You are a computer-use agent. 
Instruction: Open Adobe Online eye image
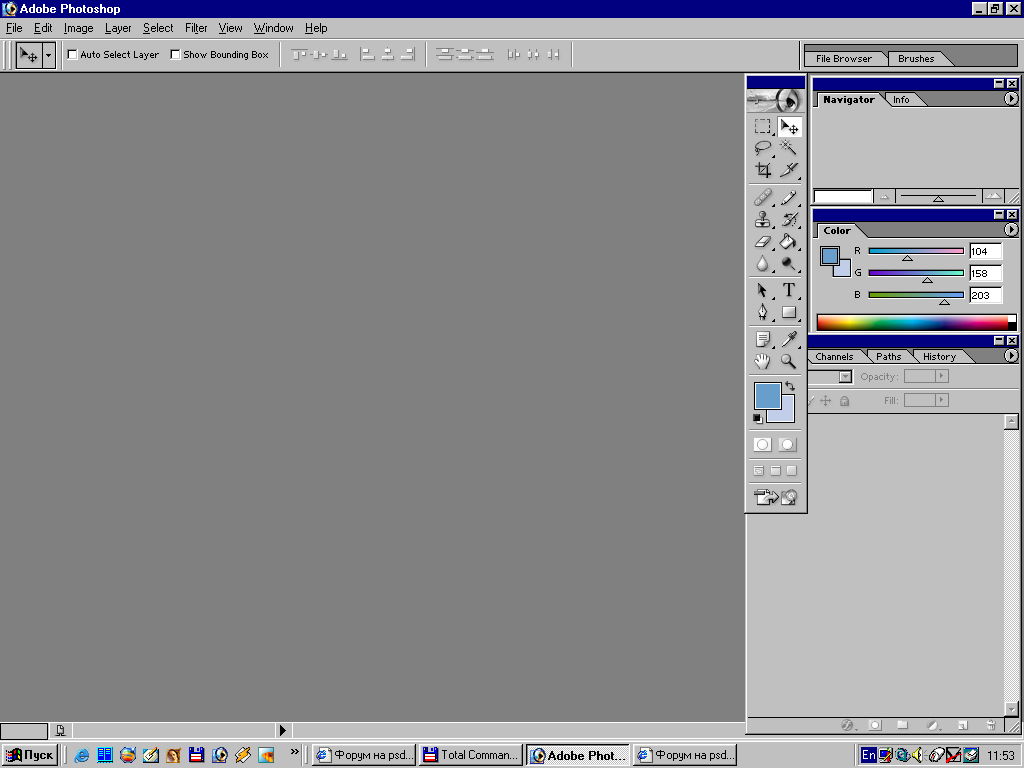pos(775,101)
